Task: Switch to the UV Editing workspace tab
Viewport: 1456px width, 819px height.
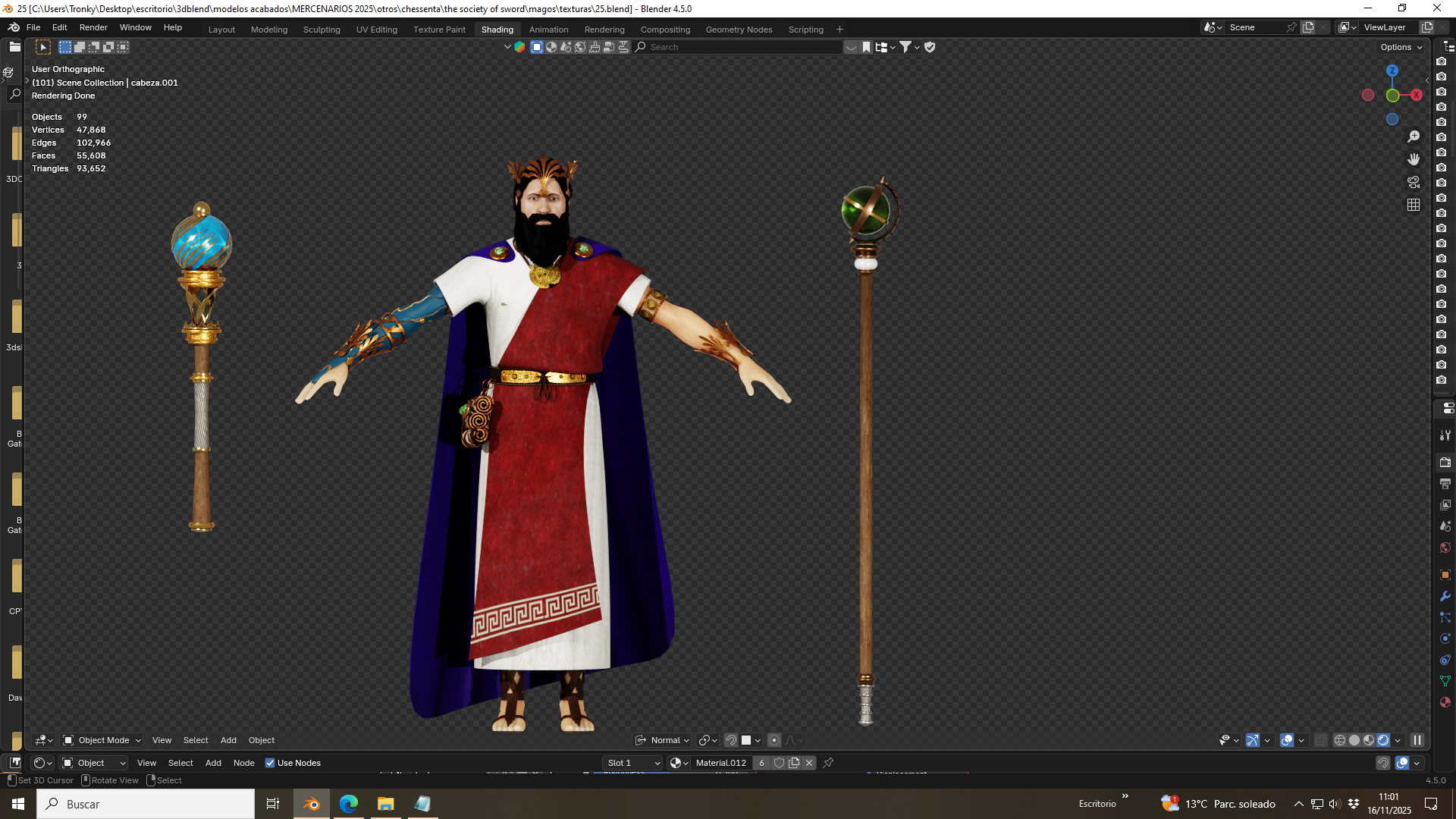Action: 377,30
